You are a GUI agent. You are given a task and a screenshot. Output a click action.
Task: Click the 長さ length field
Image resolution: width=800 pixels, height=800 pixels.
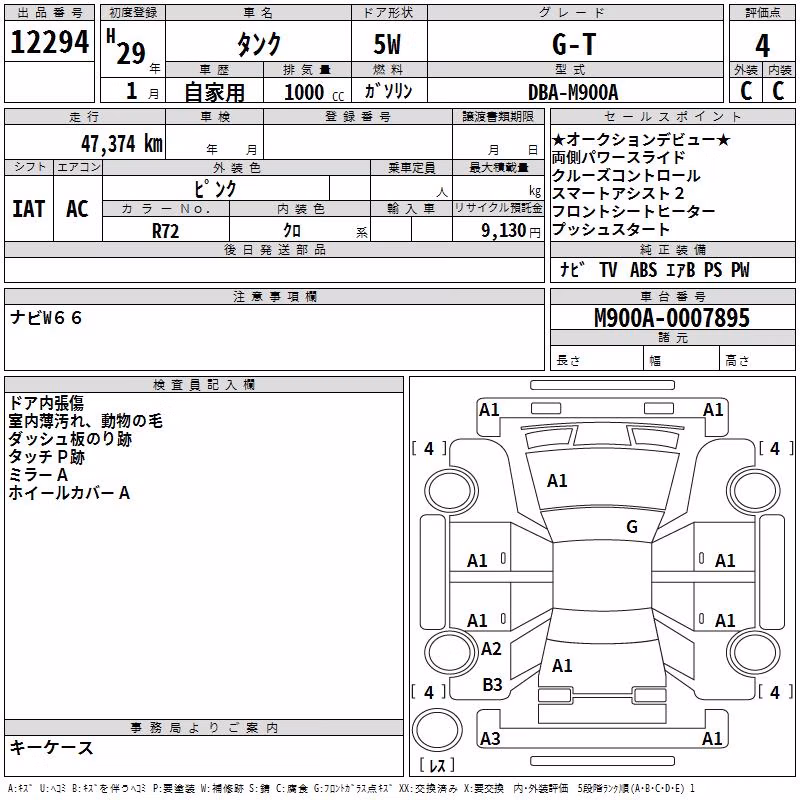[597, 360]
